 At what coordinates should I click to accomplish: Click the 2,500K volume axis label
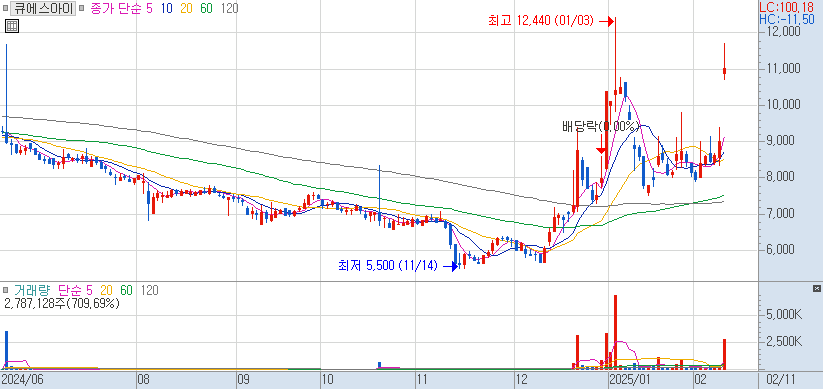click(783, 342)
